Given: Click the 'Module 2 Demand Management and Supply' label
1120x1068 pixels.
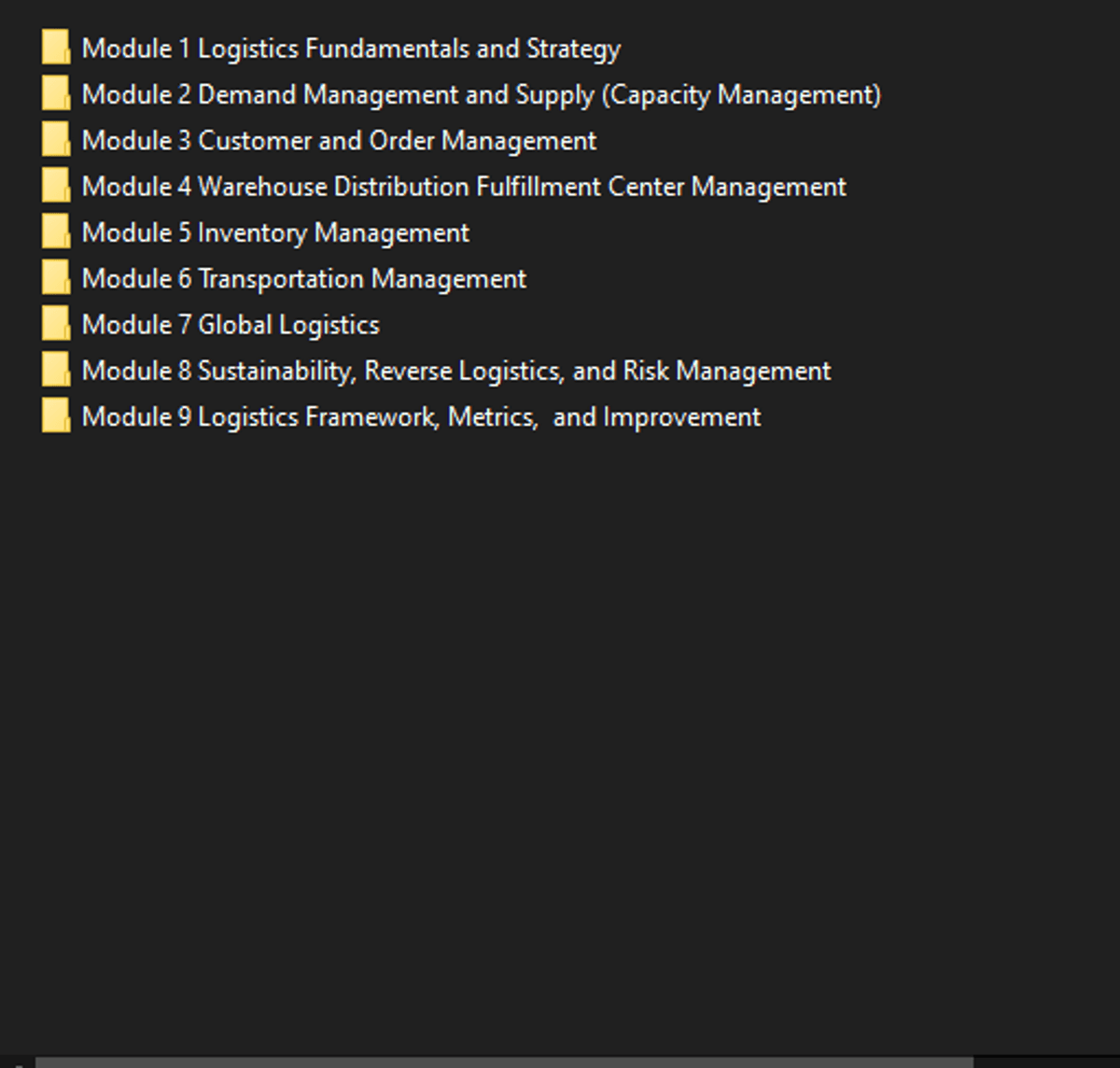Looking at the screenshot, I should click(x=481, y=94).
